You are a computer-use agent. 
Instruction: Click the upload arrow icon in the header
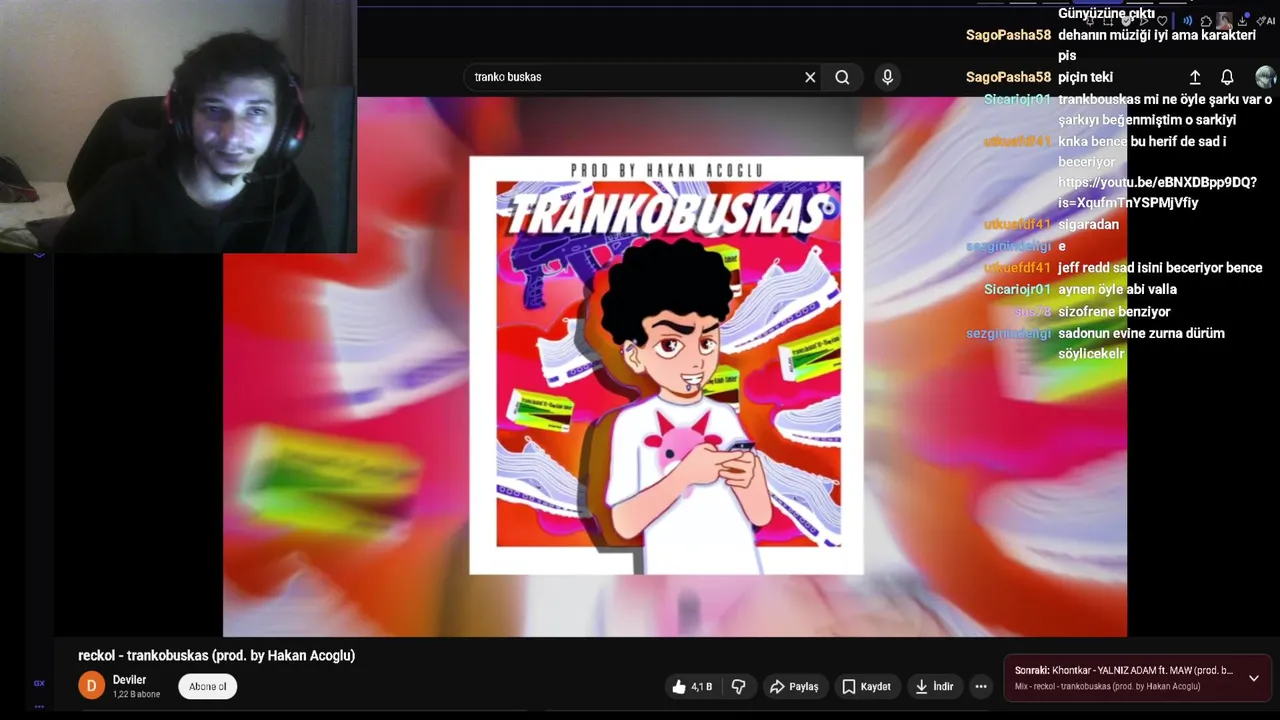pyautogui.click(x=1195, y=77)
